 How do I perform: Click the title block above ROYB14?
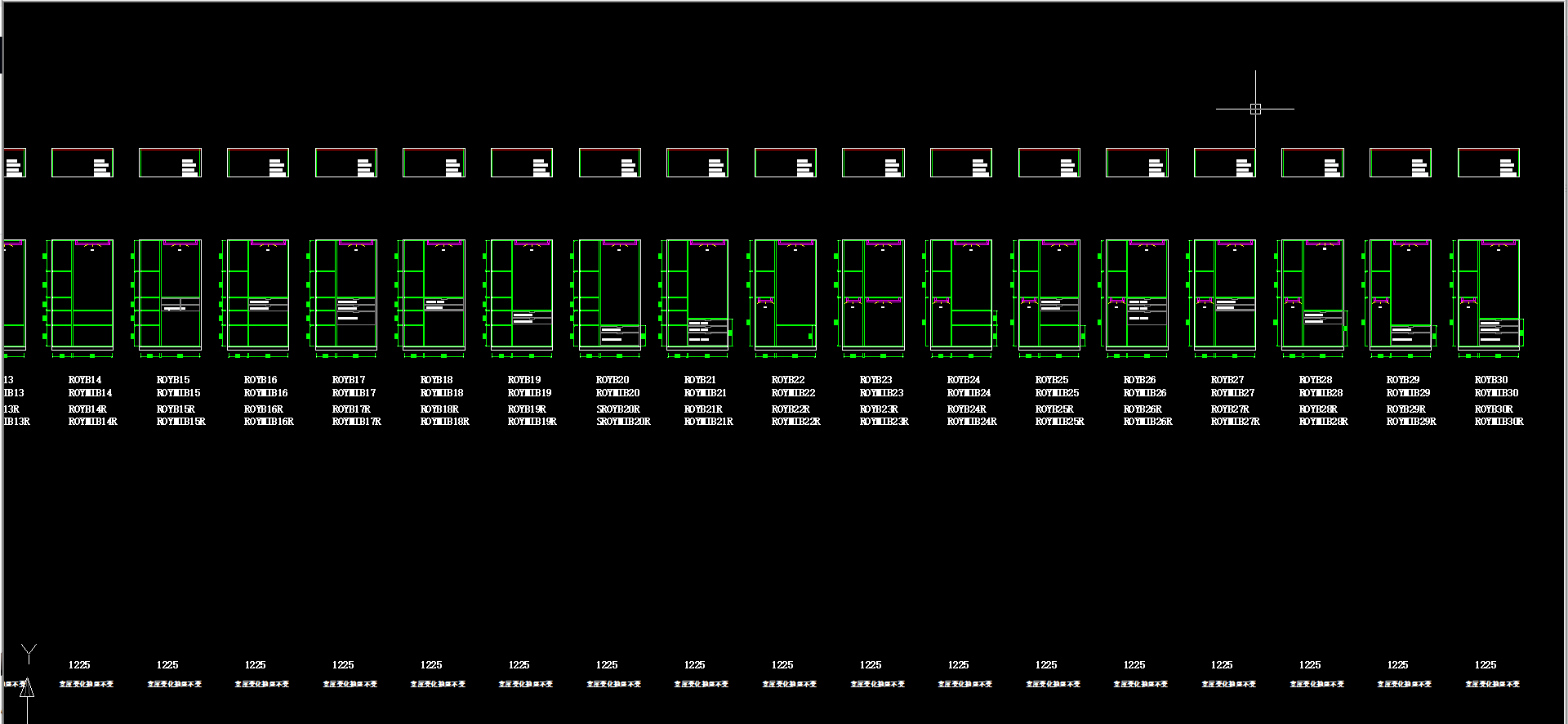(82, 163)
